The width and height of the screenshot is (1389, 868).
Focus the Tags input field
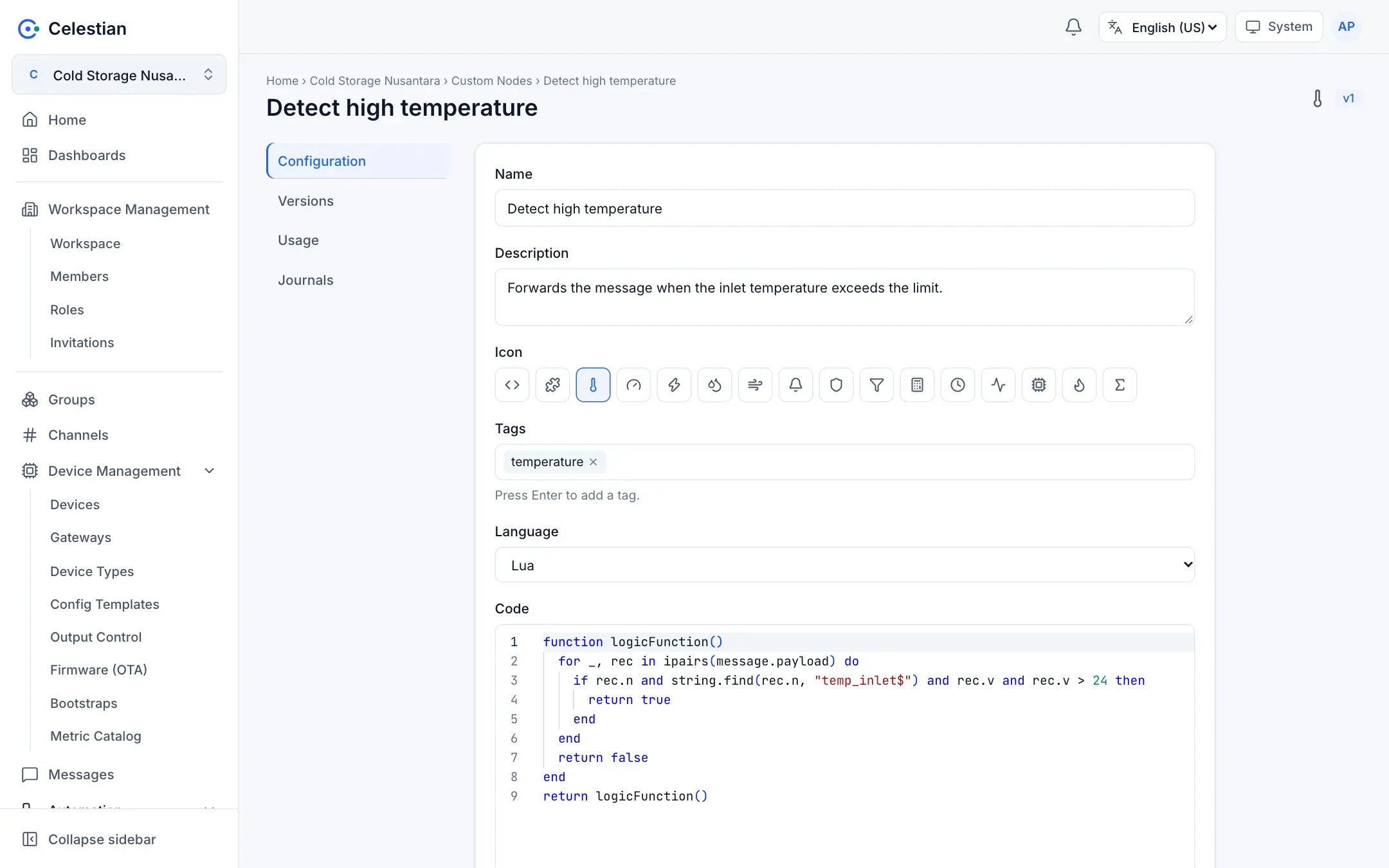(x=844, y=462)
